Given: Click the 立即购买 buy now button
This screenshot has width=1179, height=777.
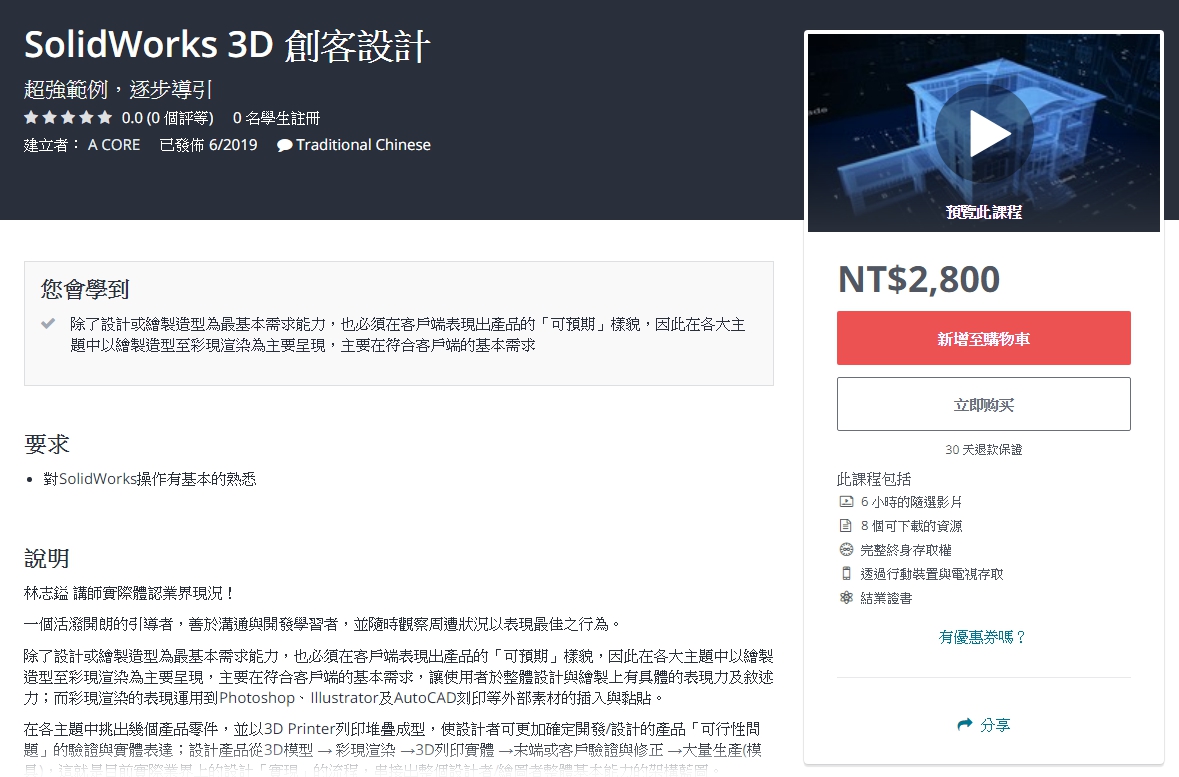Looking at the screenshot, I should [x=984, y=404].
